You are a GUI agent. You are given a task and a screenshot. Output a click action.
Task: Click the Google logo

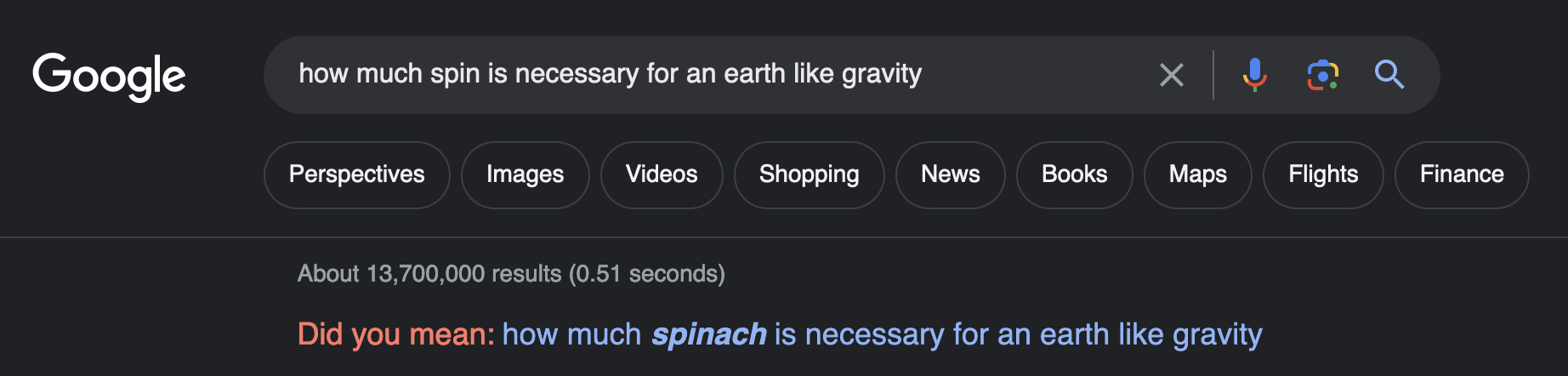(x=109, y=76)
